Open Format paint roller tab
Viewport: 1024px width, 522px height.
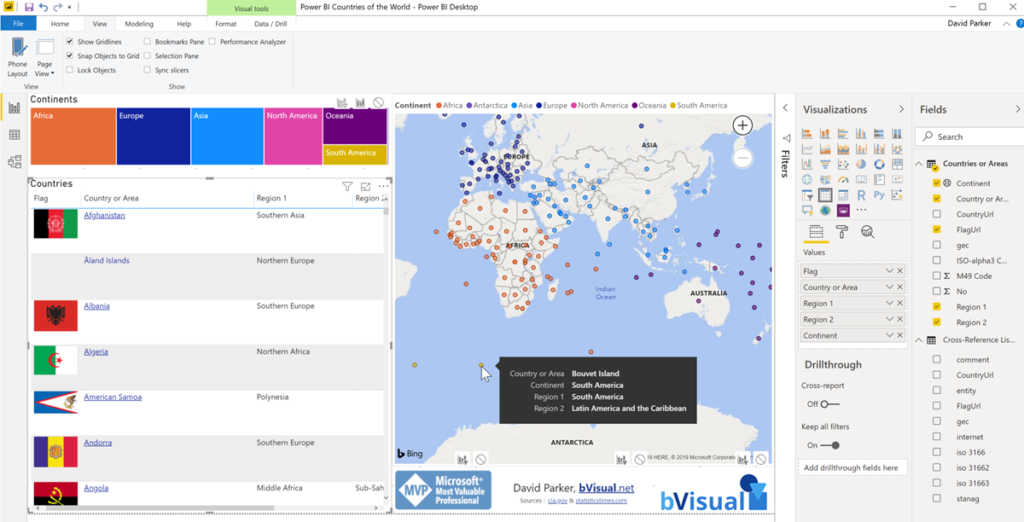[842, 231]
